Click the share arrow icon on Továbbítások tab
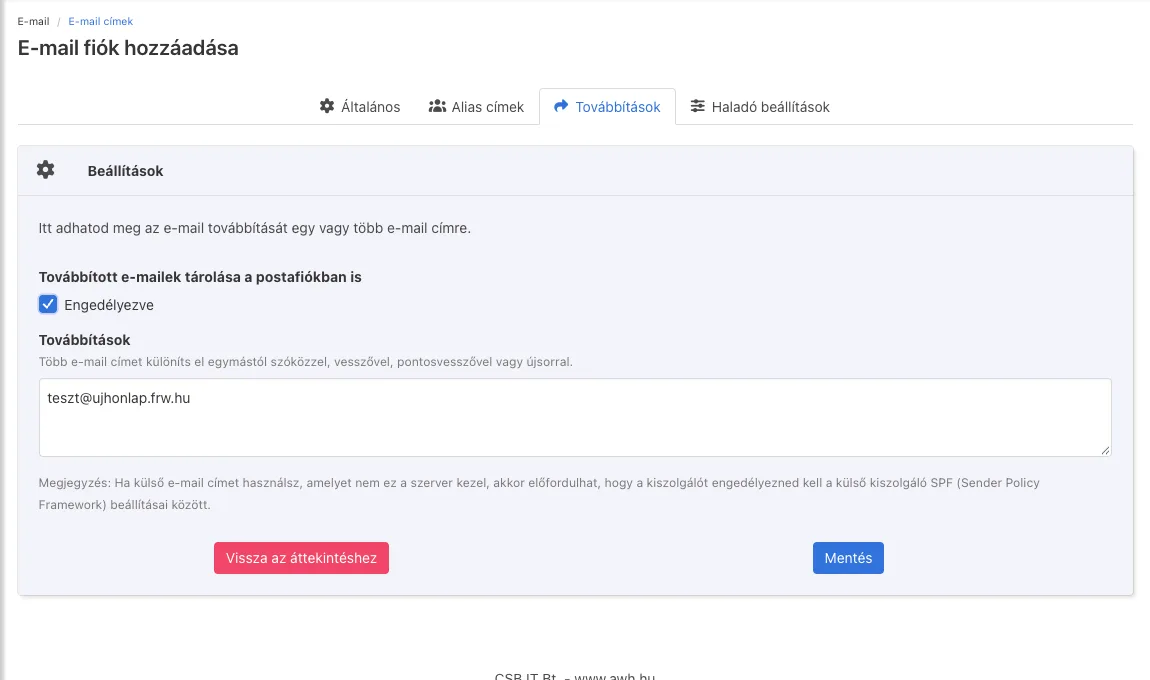Image resolution: width=1150 pixels, height=680 pixels. coord(561,106)
